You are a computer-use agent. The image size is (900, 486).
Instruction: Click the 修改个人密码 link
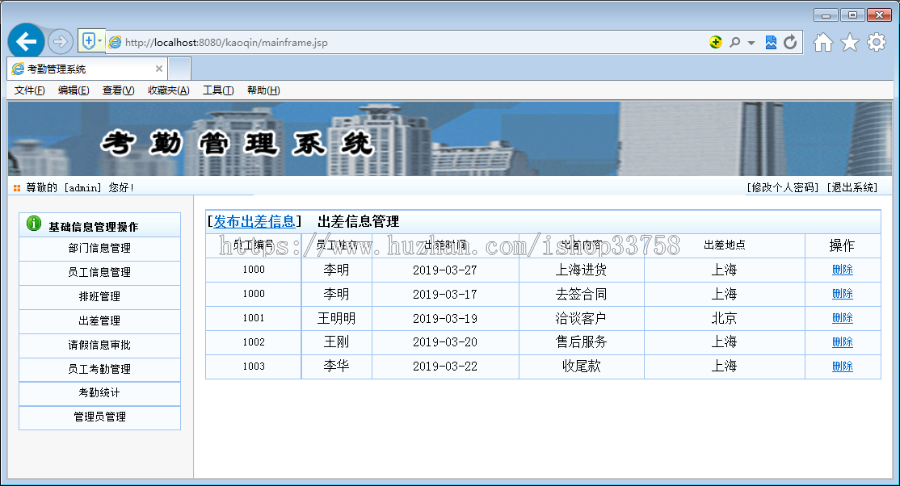pyautogui.click(x=782, y=187)
